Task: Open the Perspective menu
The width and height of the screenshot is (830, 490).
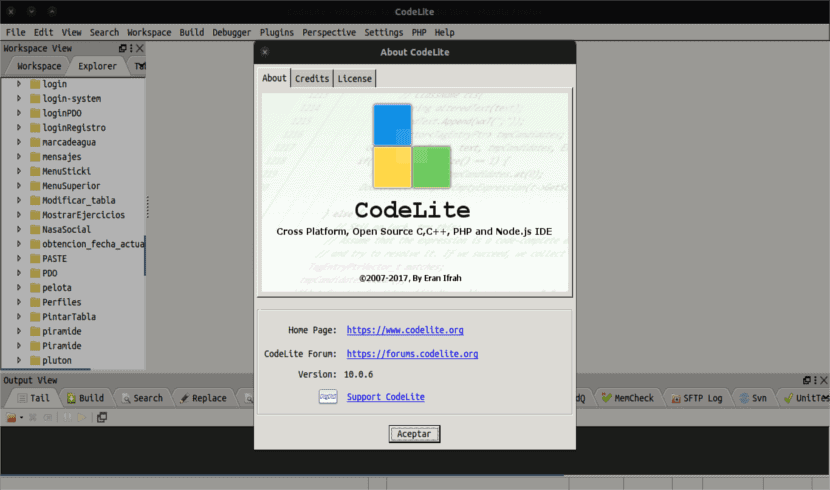Action: point(329,32)
